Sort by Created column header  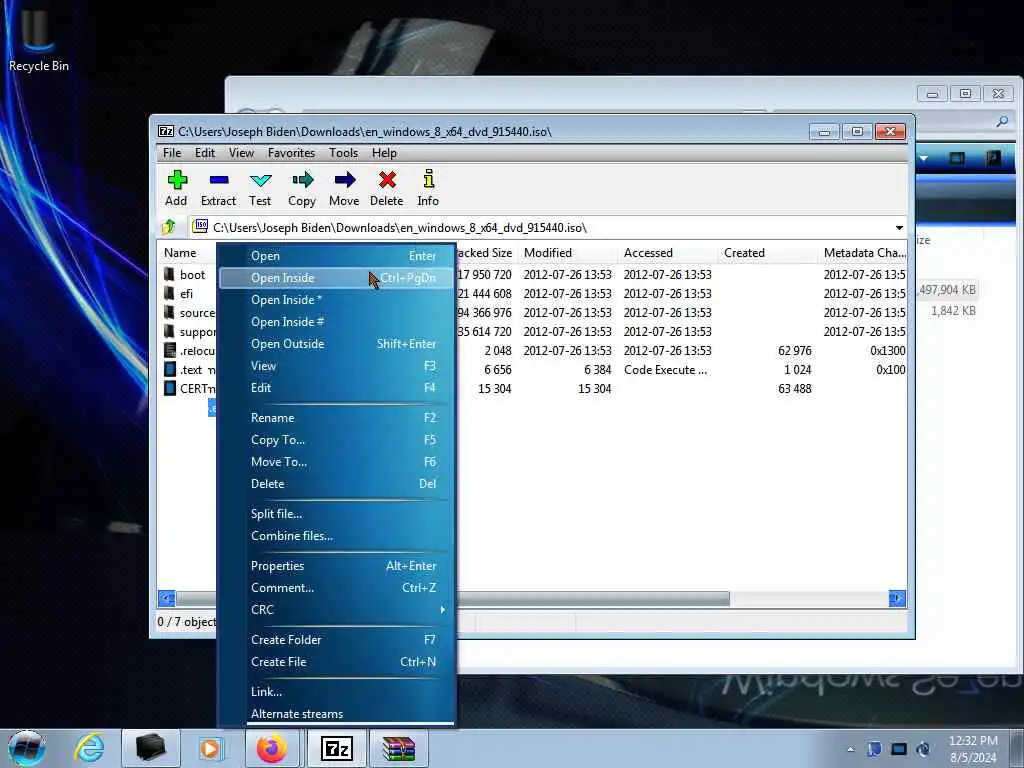767,253
